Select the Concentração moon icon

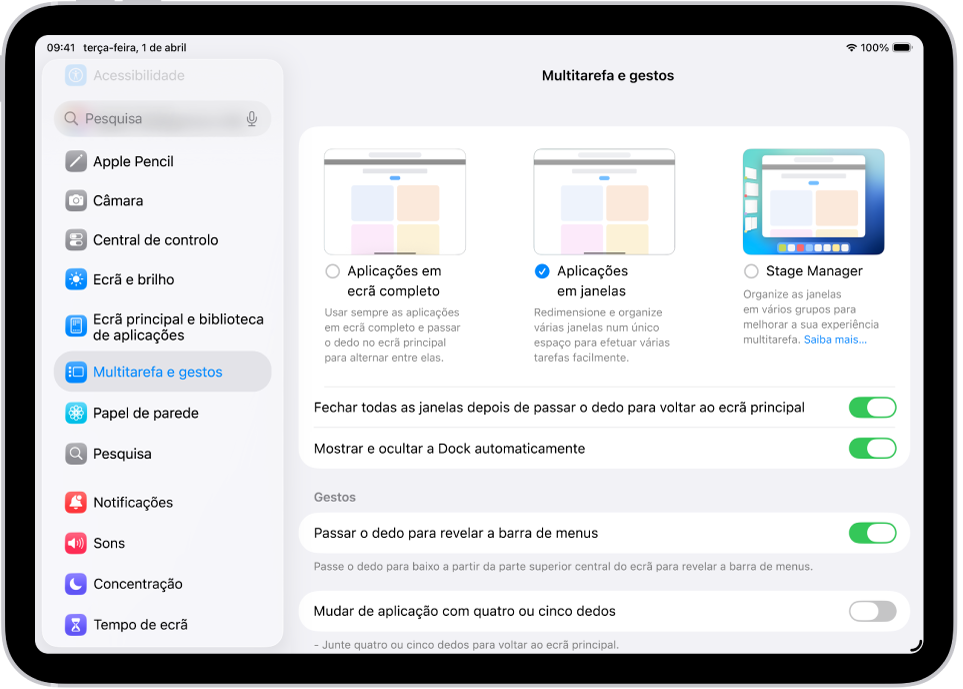pyautogui.click(x=76, y=584)
